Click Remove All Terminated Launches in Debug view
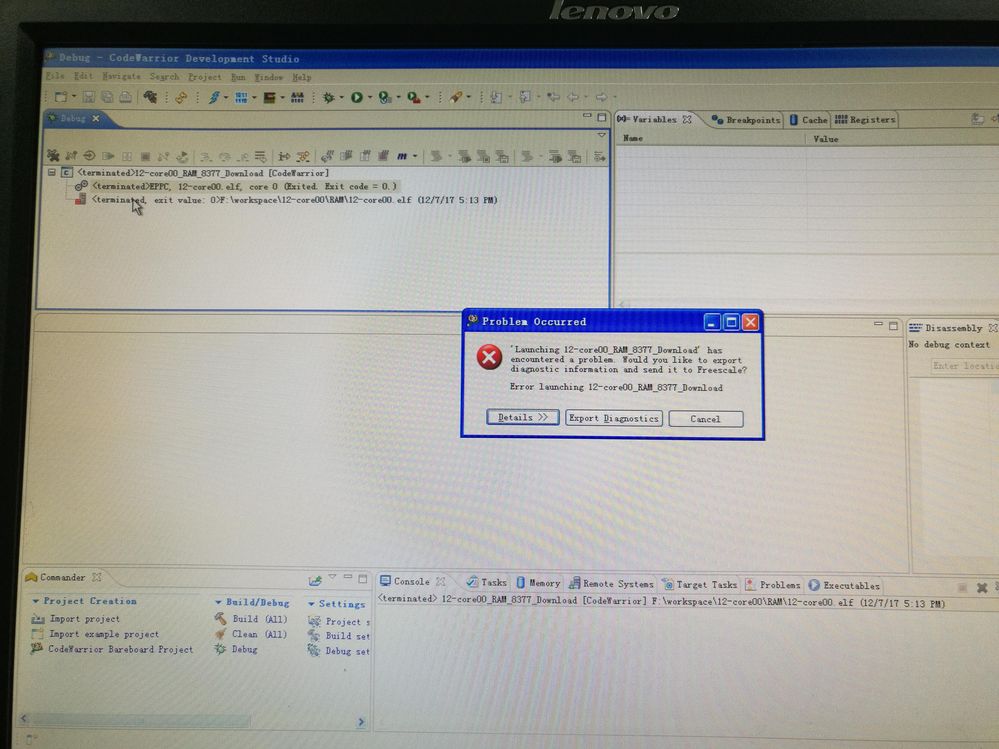The width and height of the screenshot is (999, 749). pos(53,155)
